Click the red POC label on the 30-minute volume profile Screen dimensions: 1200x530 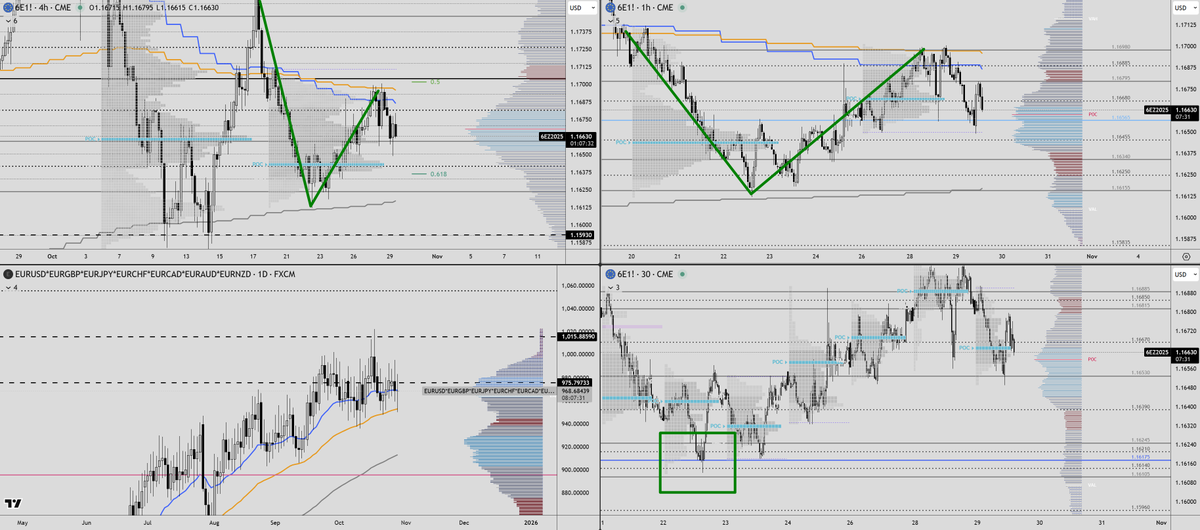pyautogui.click(x=1092, y=358)
